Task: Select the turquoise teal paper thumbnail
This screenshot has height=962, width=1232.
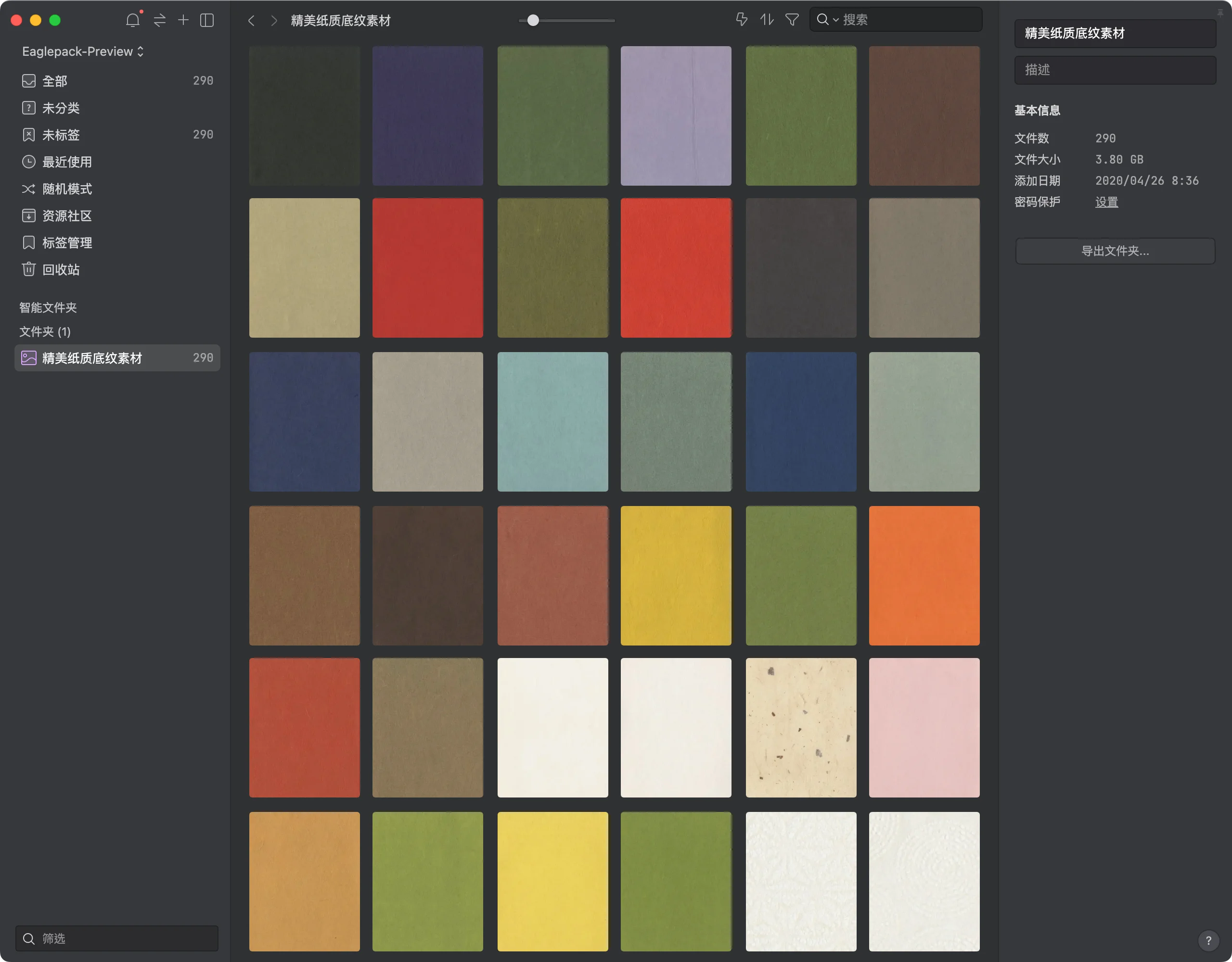Action: click(x=553, y=422)
